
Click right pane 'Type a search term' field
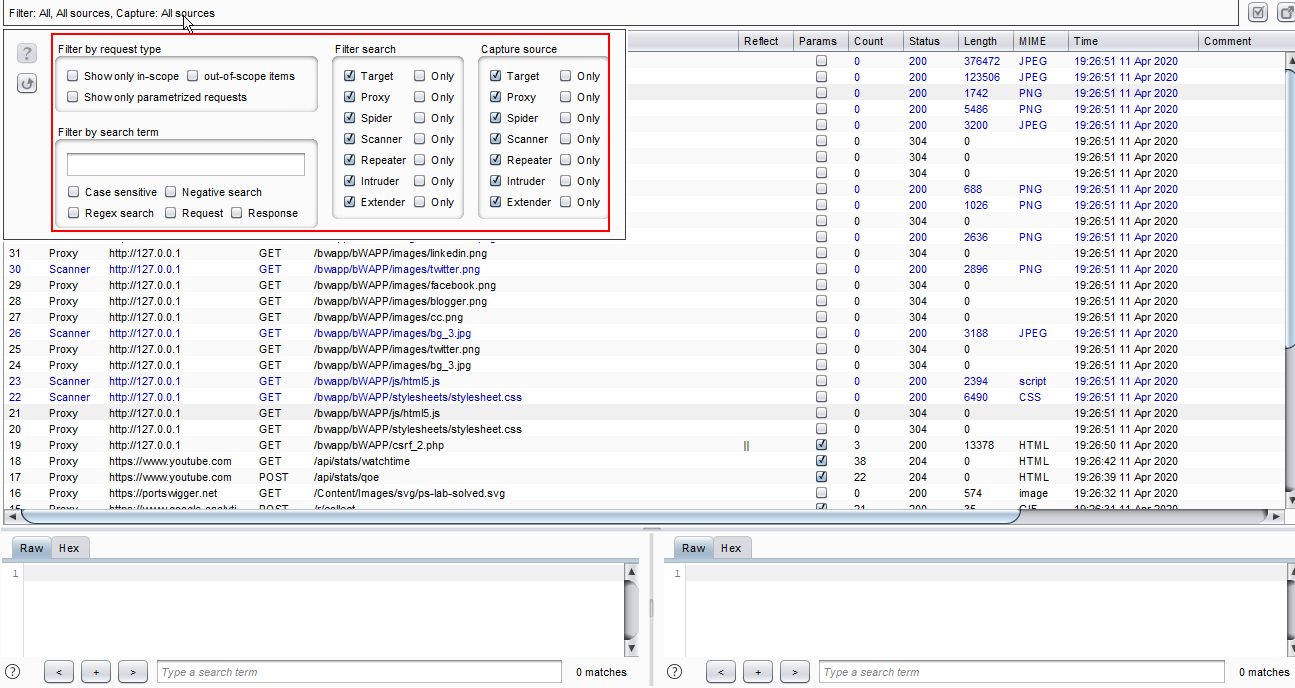point(1021,672)
